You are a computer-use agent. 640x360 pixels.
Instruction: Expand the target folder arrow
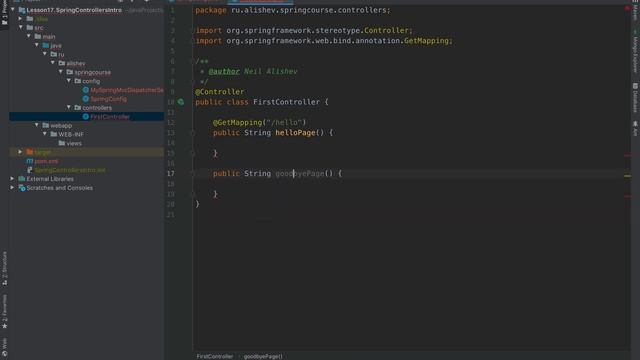click(x=20, y=152)
